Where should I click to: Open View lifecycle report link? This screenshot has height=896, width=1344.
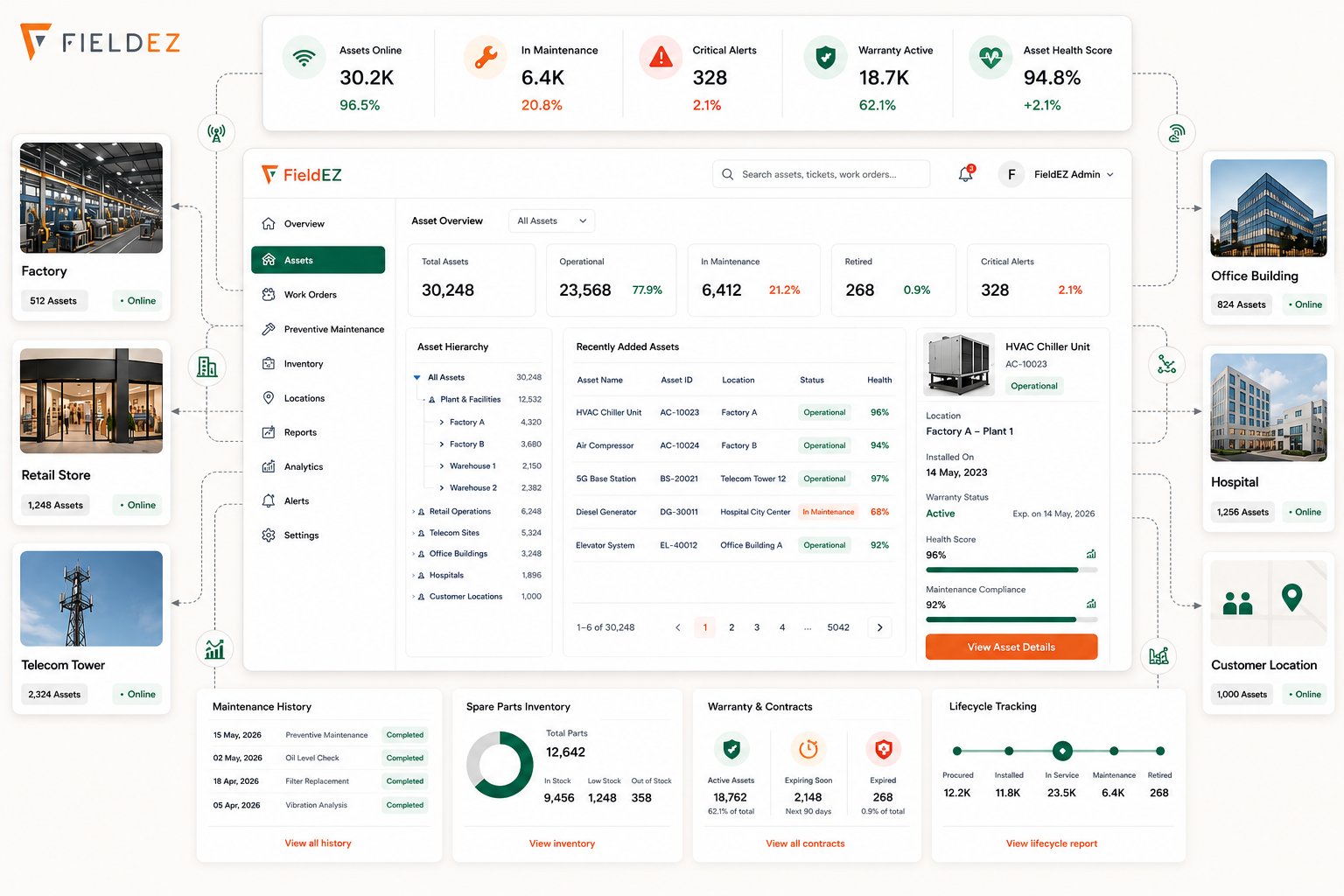point(1051,843)
